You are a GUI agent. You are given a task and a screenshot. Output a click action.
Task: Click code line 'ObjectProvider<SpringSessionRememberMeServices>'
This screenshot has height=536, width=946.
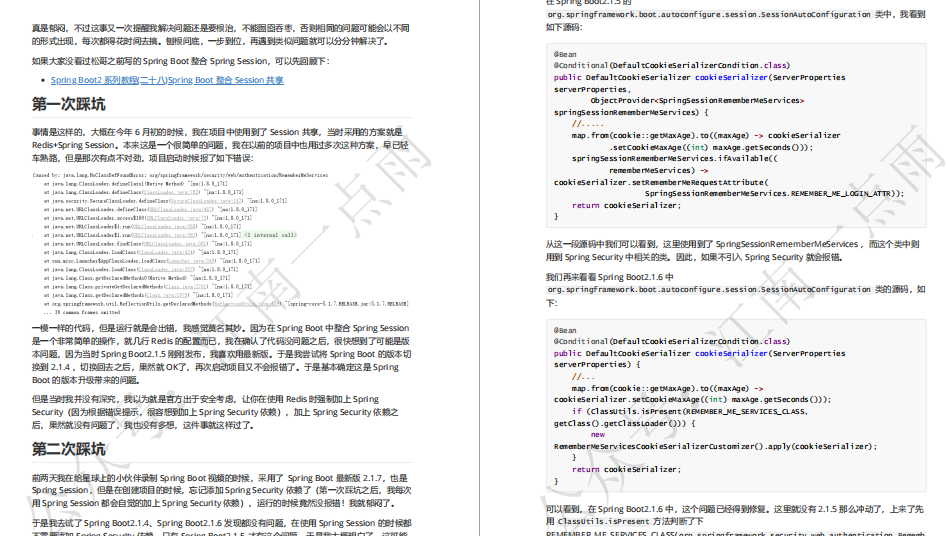(697, 100)
